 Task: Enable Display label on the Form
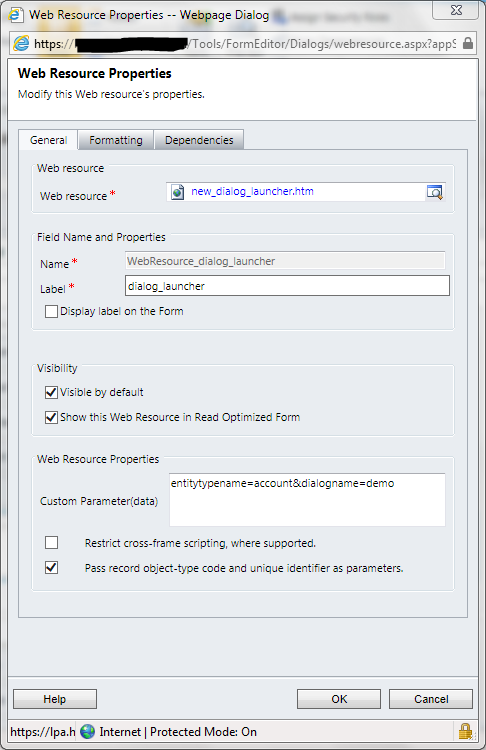51,311
